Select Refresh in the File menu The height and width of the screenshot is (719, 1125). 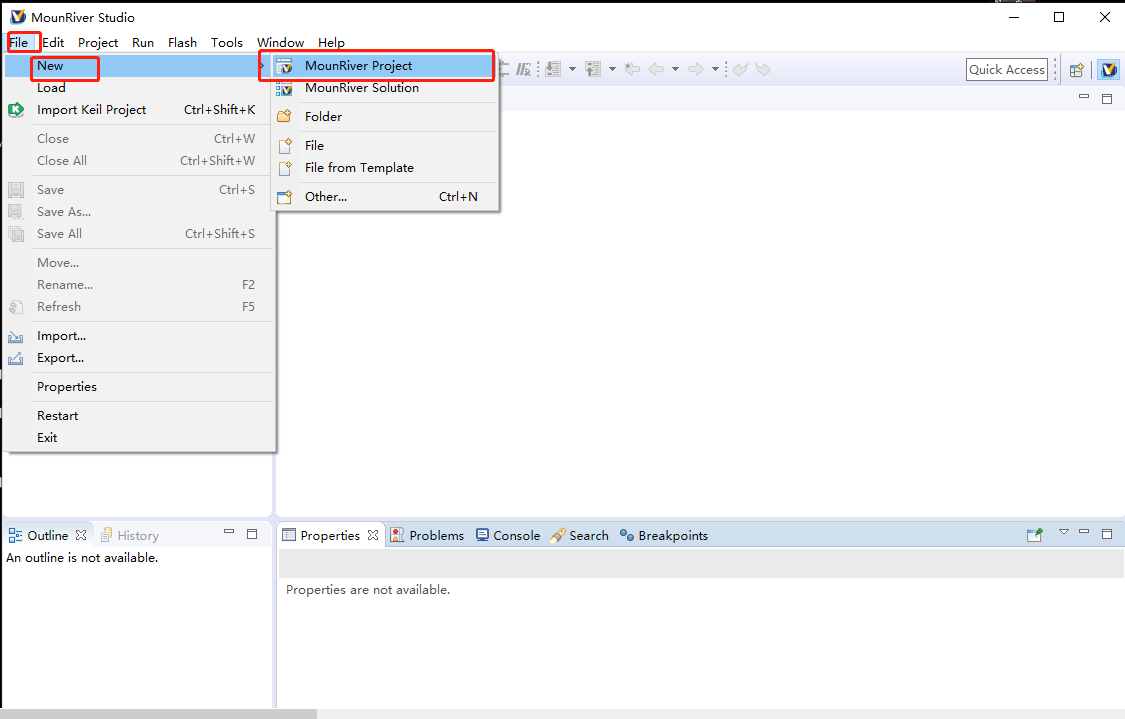(x=139, y=307)
